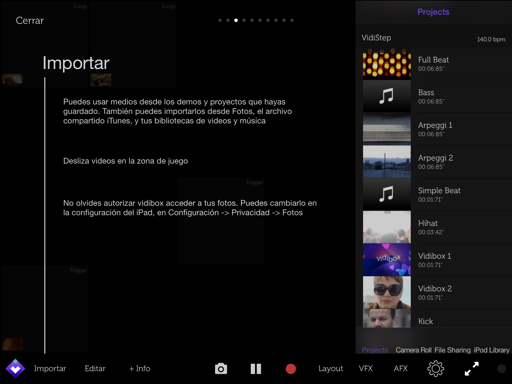Click the Arpeggi 1 clip name
Viewport: 512px width, 384px height.
click(x=435, y=126)
